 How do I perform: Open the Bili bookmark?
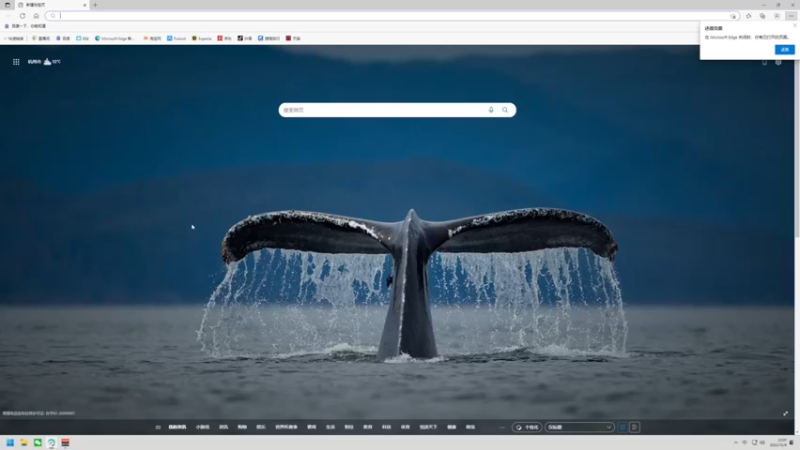[x=82, y=38]
